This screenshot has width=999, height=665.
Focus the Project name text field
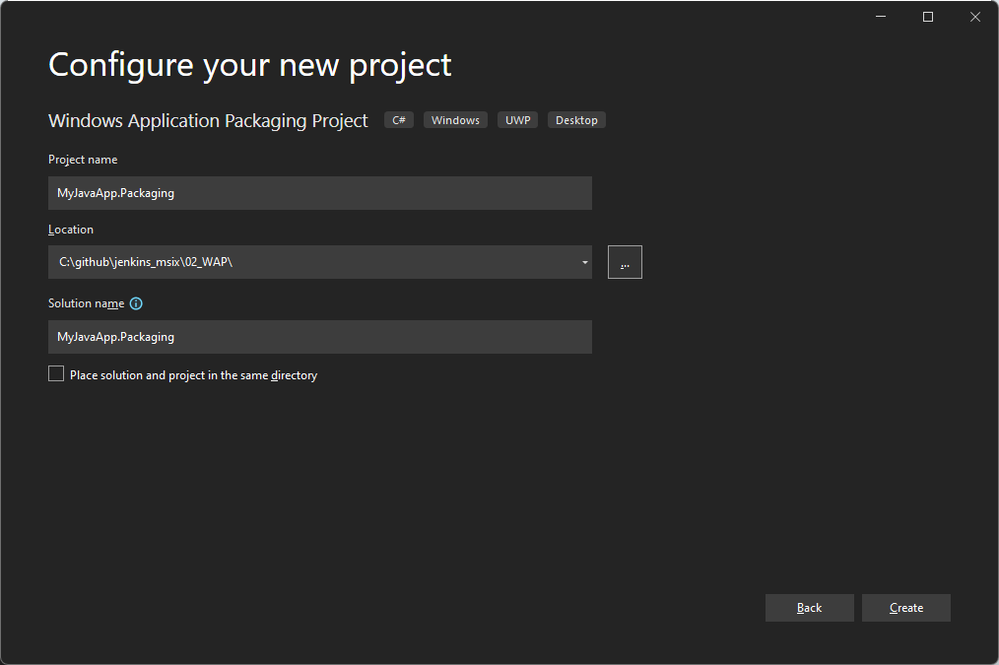pyautogui.click(x=320, y=193)
